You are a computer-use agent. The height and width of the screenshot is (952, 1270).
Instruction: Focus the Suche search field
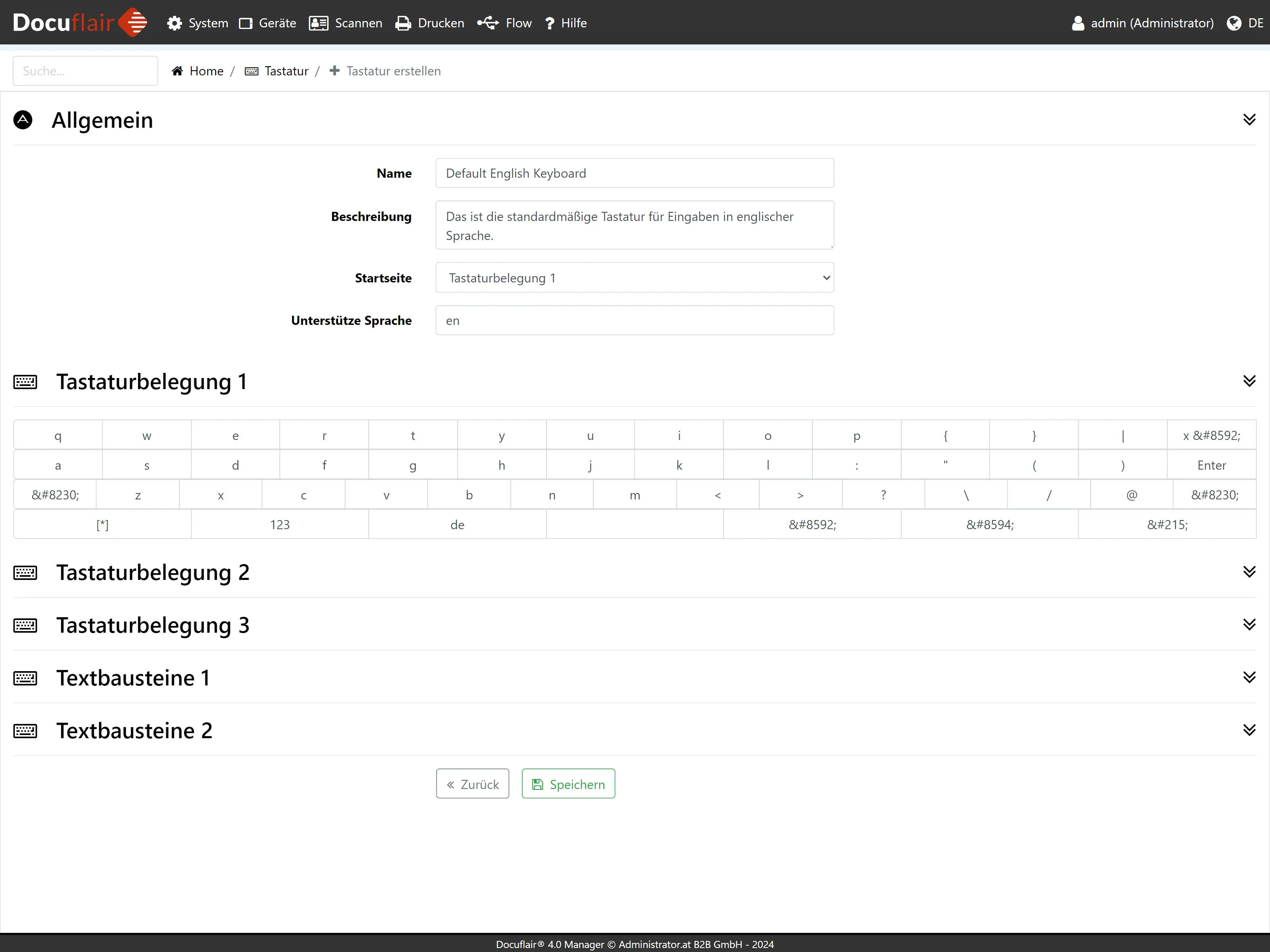pyautogui.click(x=85, y=71)
